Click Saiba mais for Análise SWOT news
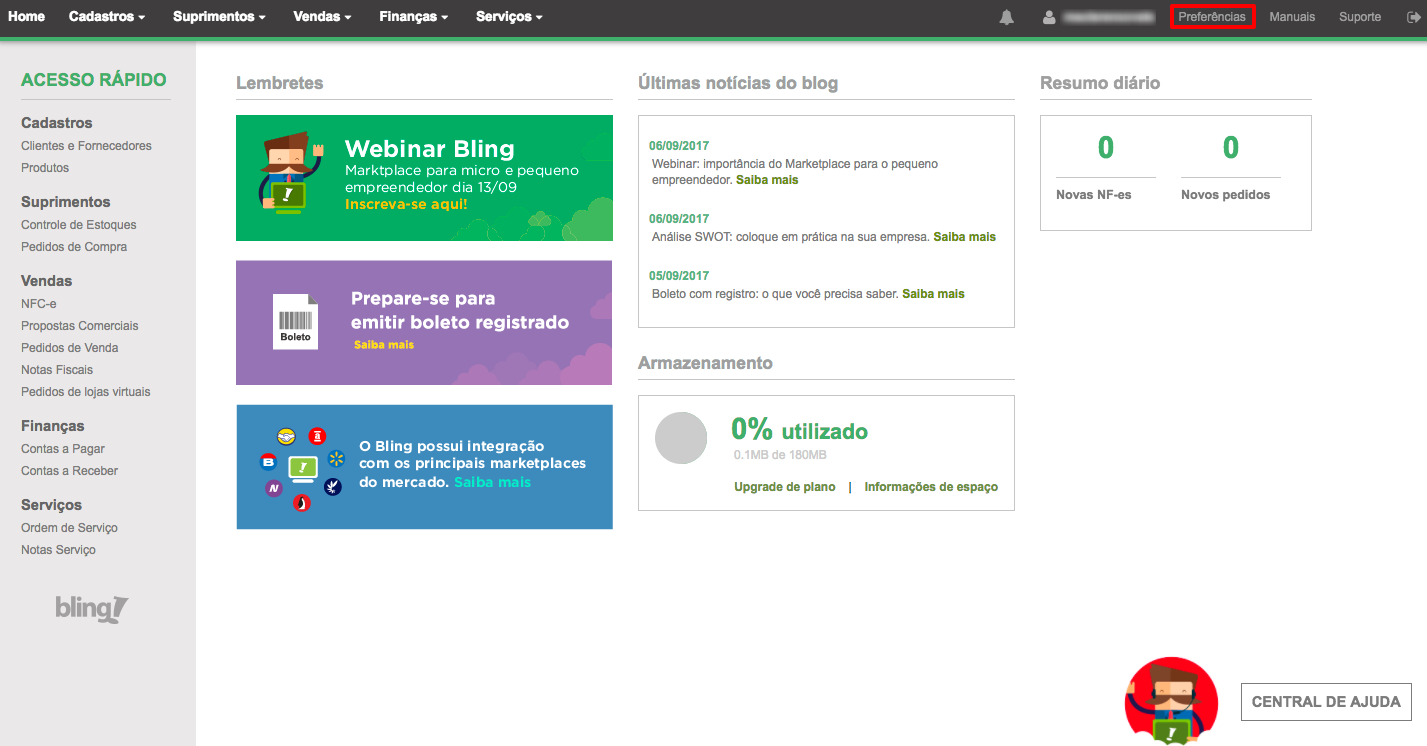Screen dimensions: 1427x746 (x=965, y=237)
